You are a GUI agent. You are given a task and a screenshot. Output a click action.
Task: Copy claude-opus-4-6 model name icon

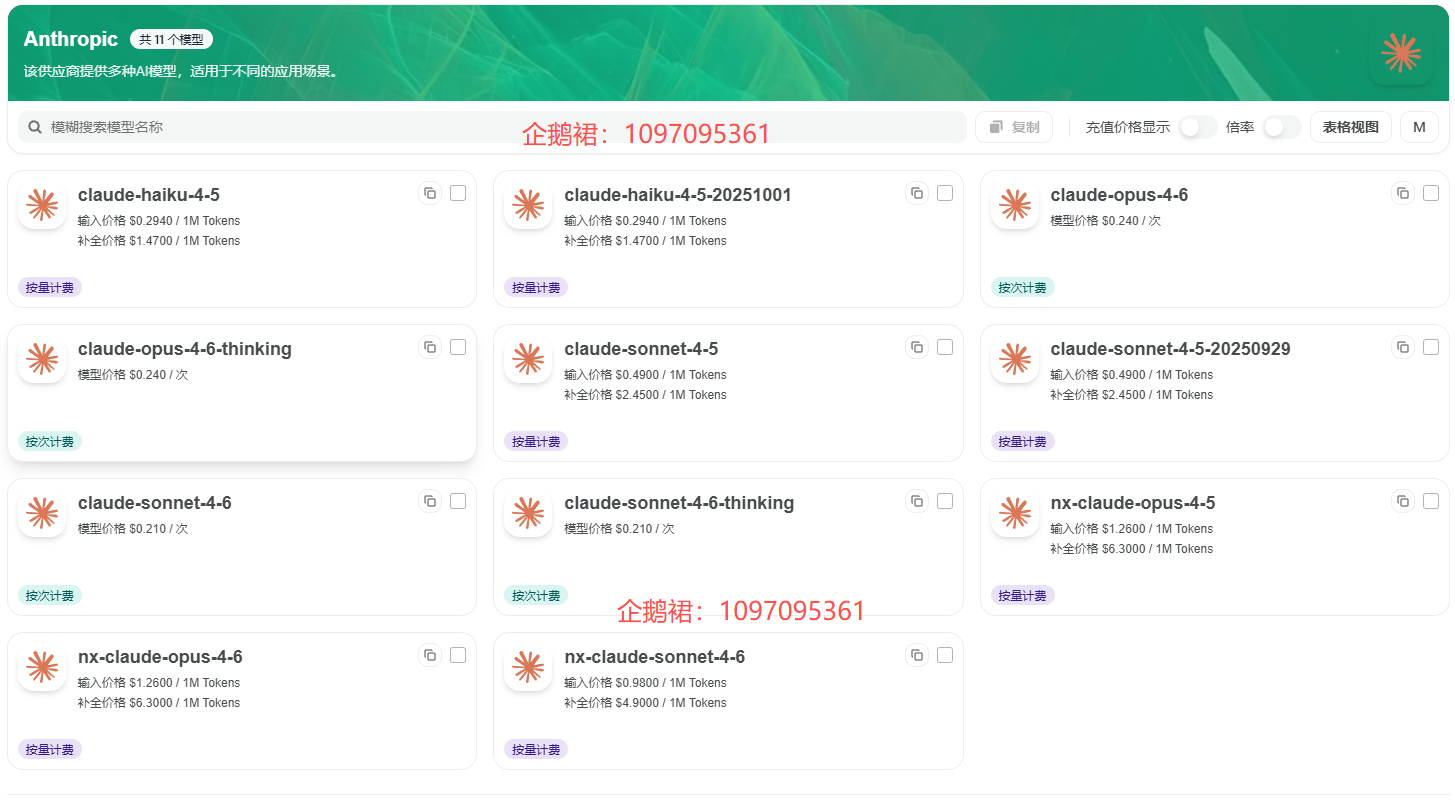[1403, 193]
